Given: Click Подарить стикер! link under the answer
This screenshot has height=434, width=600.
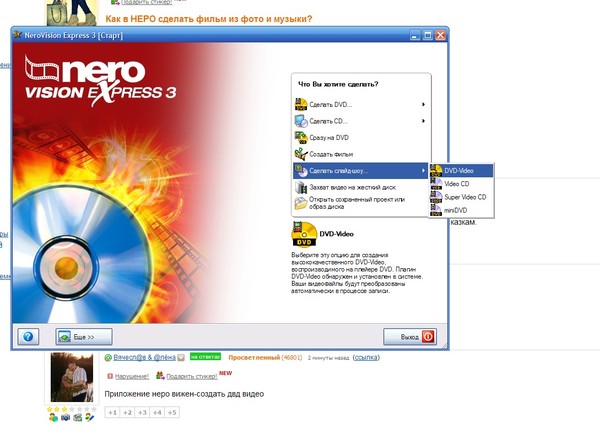Looking at the screenshot, I should [x=192, y=377].
